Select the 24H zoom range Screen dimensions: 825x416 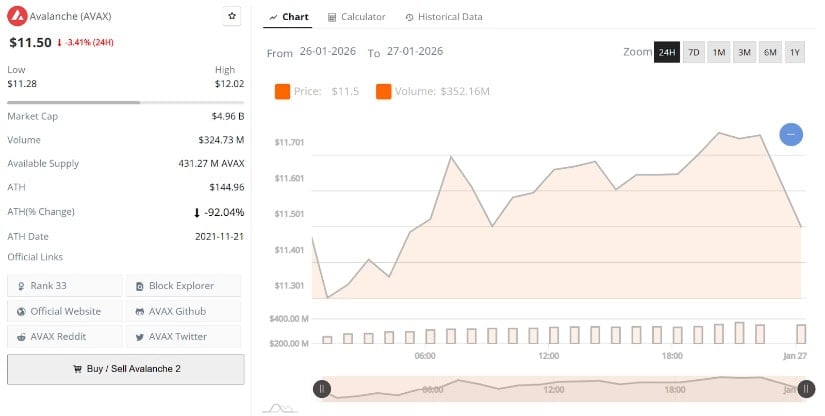click(667, 52)
